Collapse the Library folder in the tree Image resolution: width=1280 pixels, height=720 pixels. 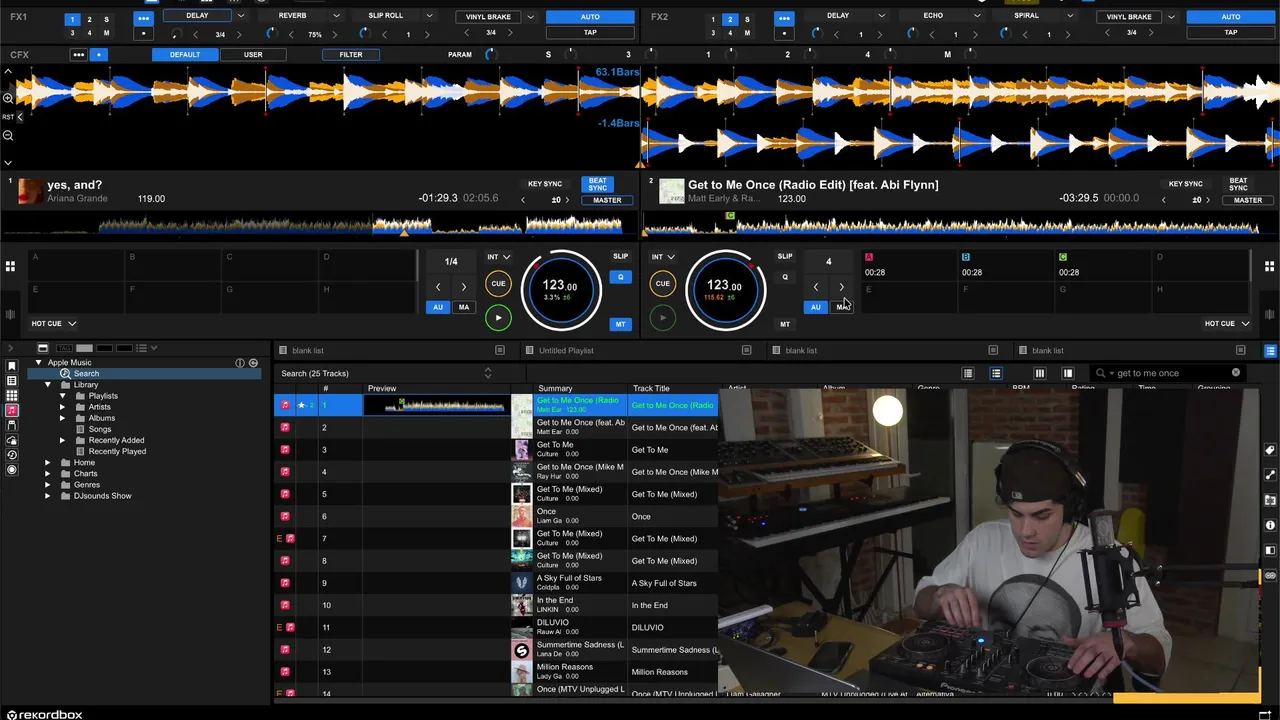47,385
